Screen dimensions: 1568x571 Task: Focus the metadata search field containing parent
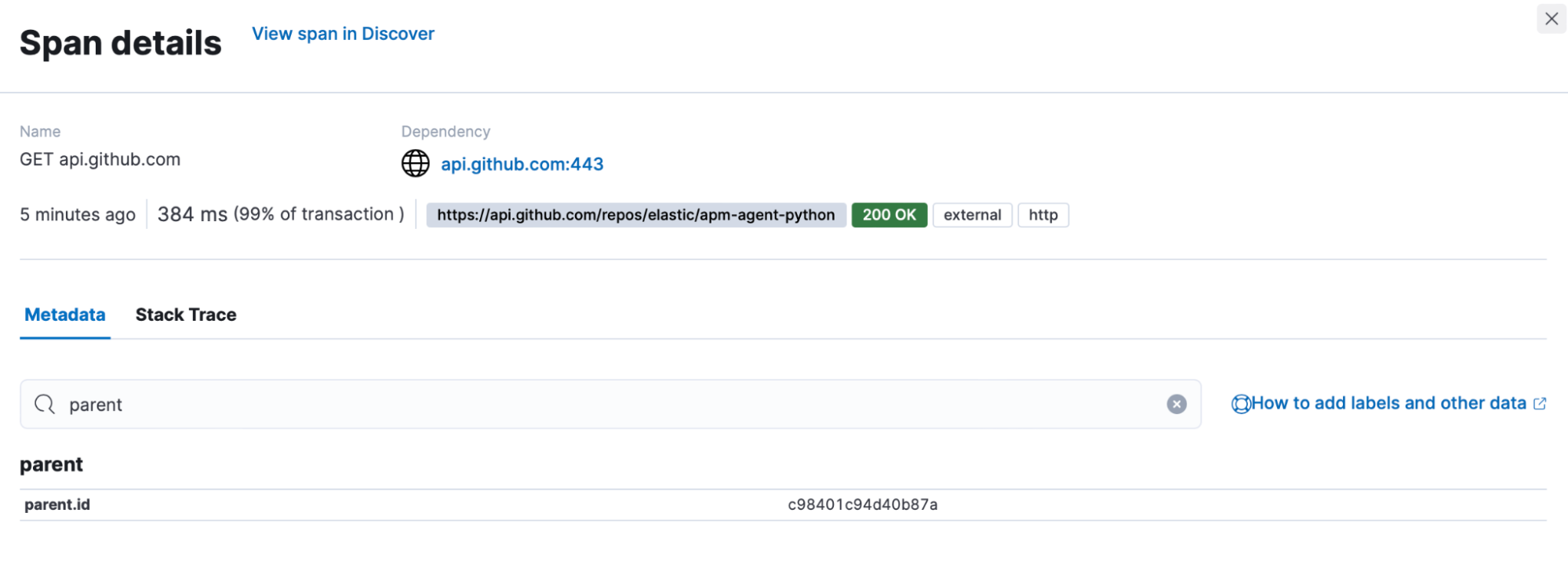tap(612, 405)
